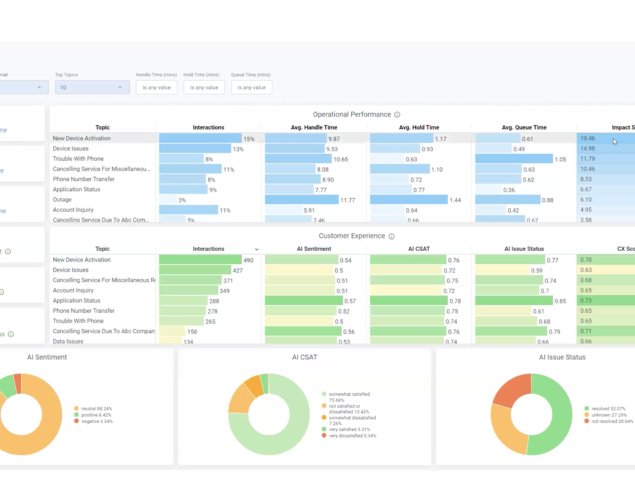The width and height of the screenshot is (635, 485).
Task: Open the Top Topics dropdown
Action: click(x=92, y=87)
